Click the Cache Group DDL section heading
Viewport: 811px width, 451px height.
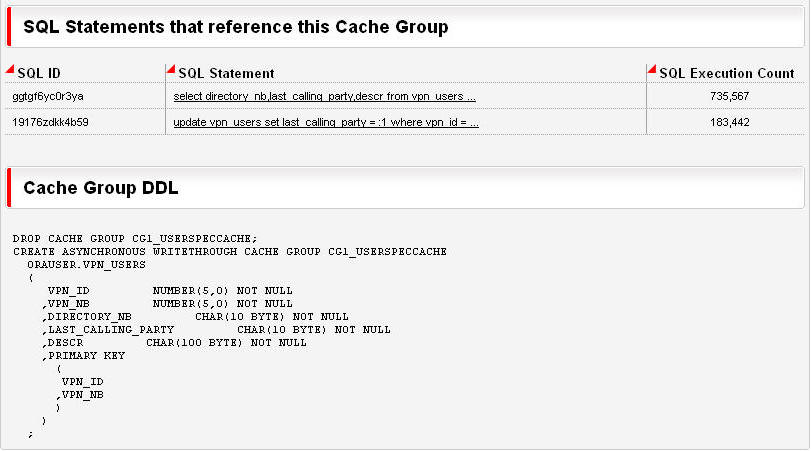pos(101,188)
